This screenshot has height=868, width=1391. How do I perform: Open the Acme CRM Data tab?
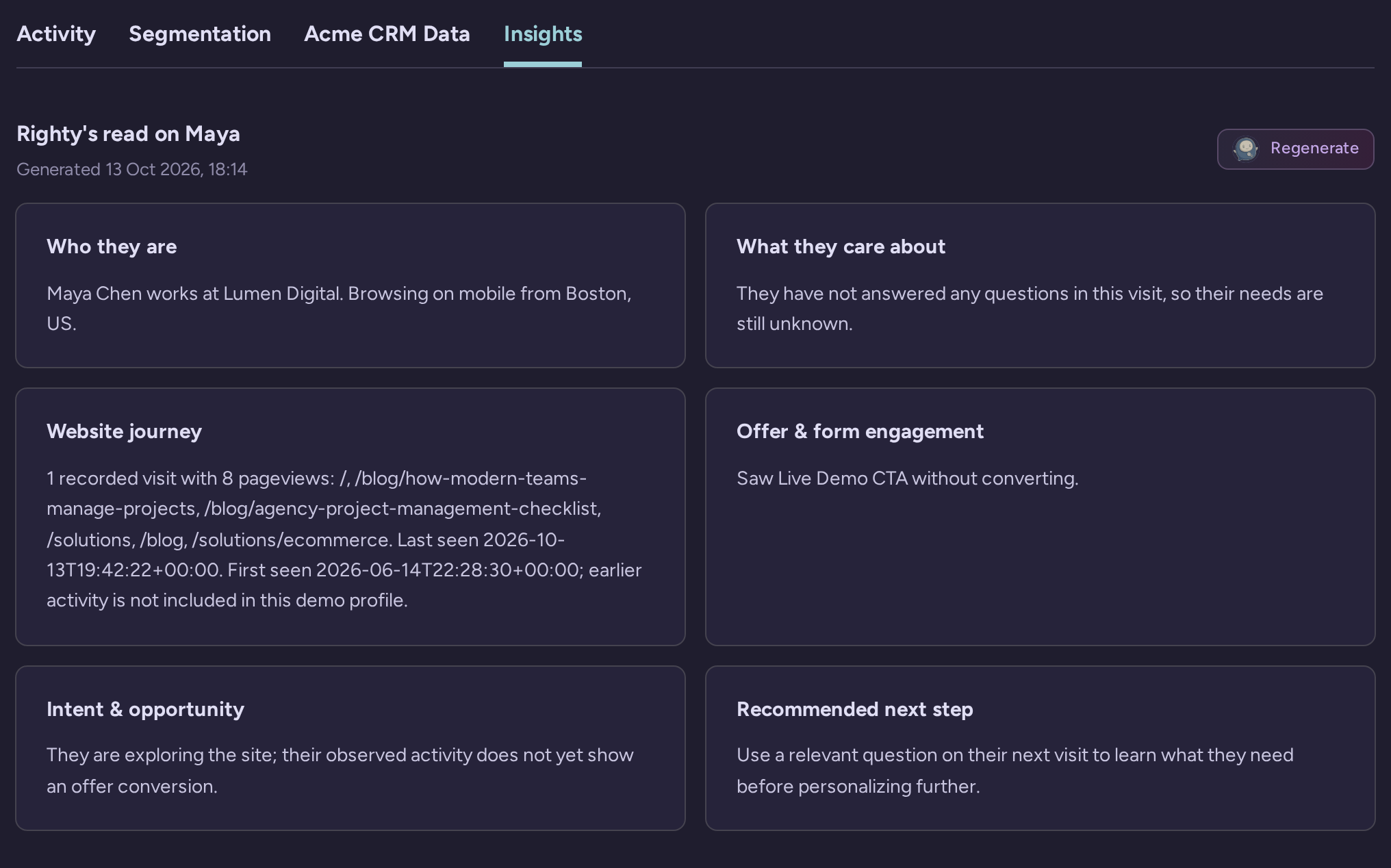tap(387, 34)
